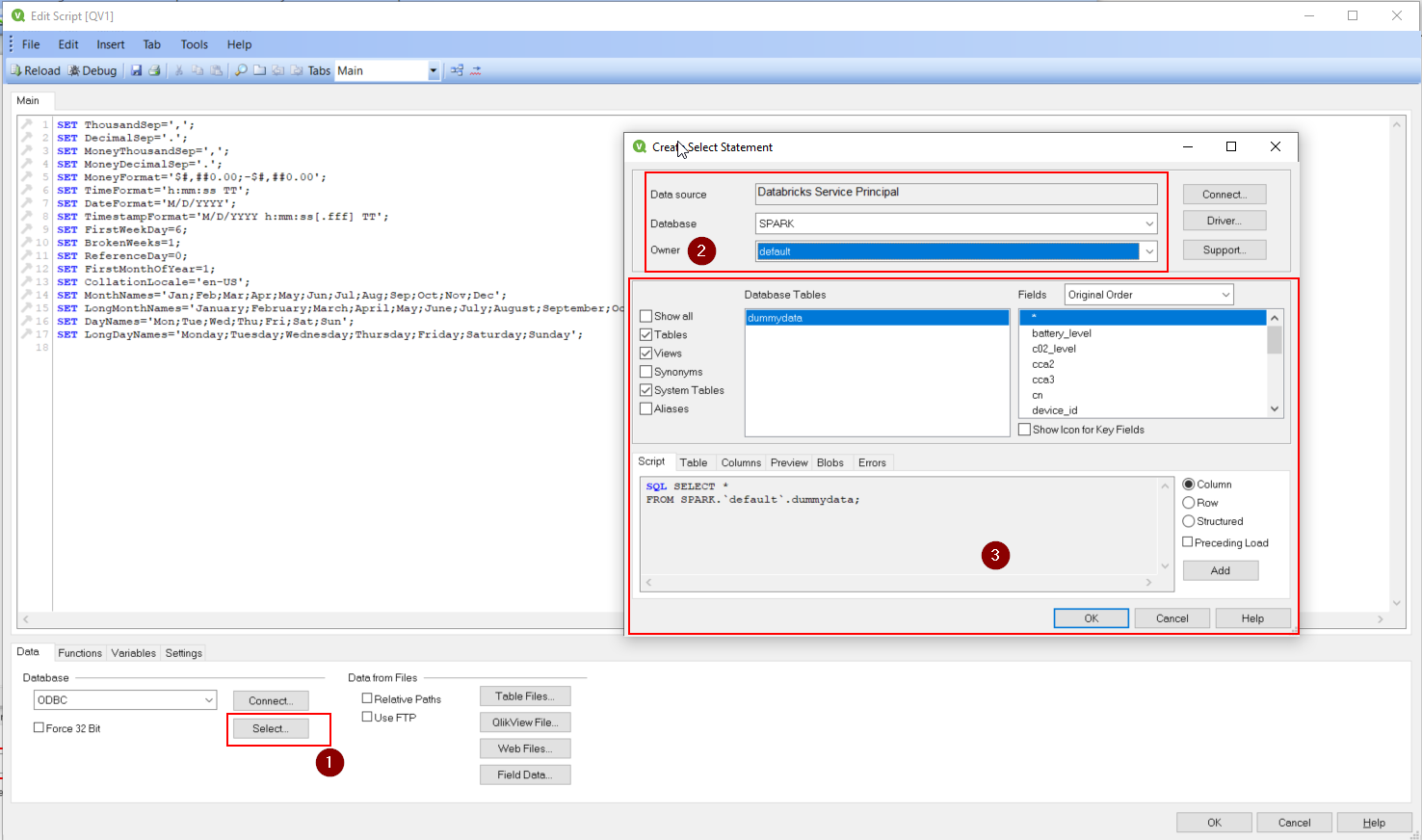Viewport: 1422px width, 840px height.
Task: Expand the Owner dropdown
Action: pyautogui.click(x=1148, y=251)
